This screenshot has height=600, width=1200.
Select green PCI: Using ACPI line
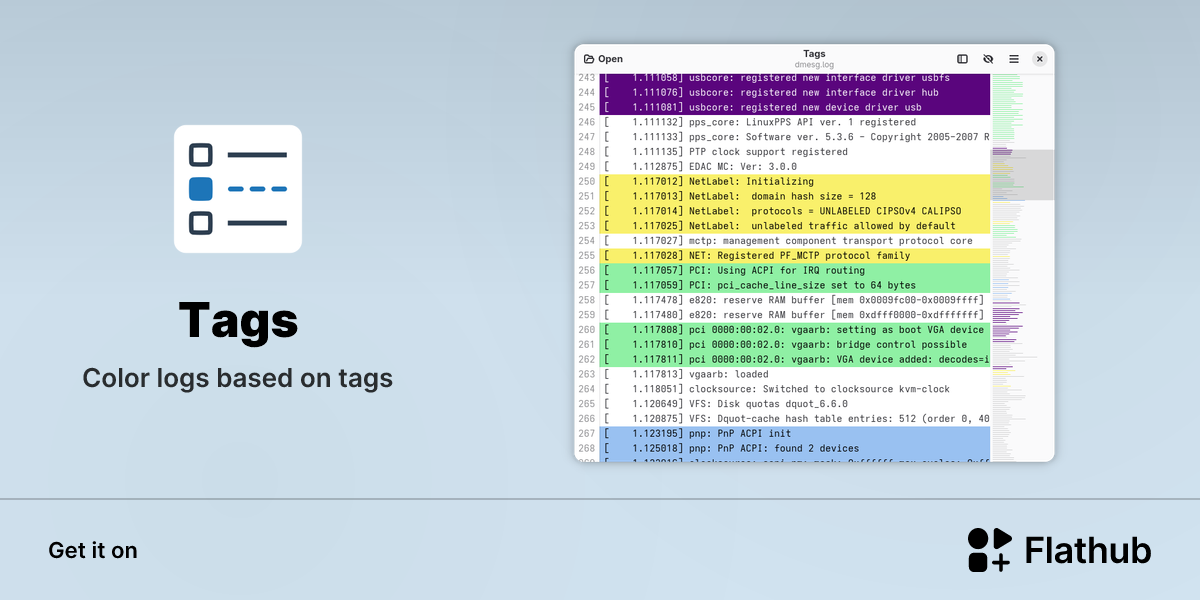tap(795, 270)
